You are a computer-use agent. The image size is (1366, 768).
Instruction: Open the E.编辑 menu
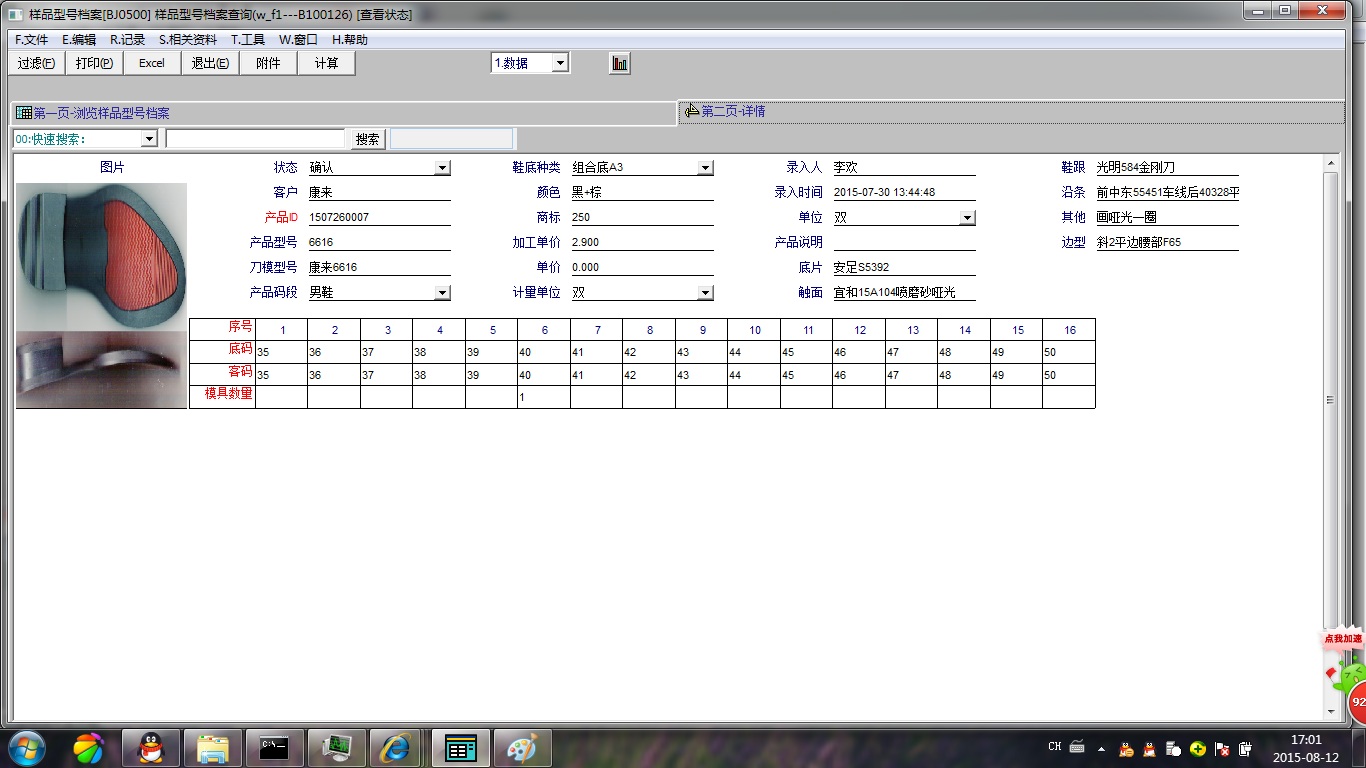click(x=79, y=40)
